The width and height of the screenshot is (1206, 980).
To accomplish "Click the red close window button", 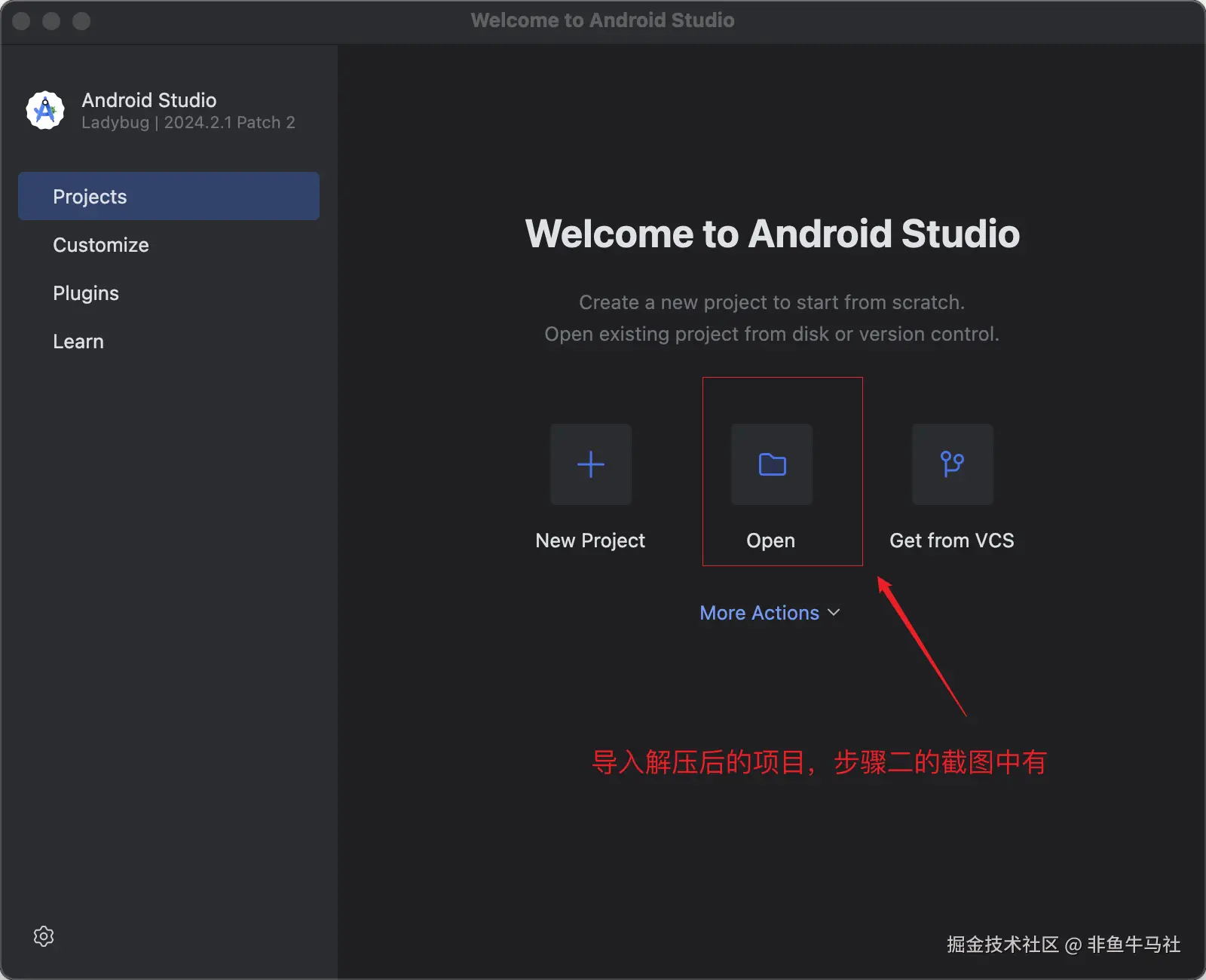I will (x=22, y=21).
